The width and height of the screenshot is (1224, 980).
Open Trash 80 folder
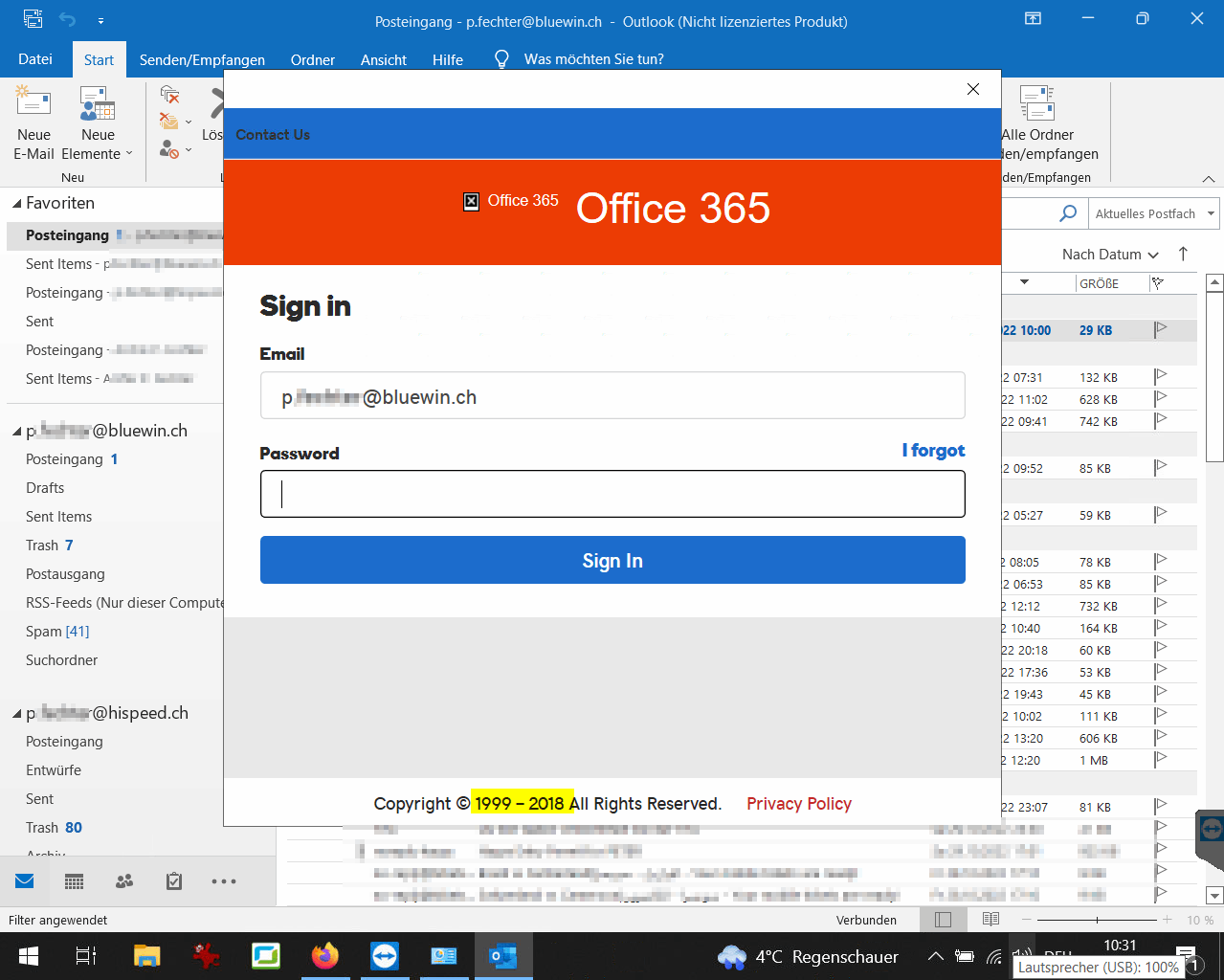[x=54, y=828]
